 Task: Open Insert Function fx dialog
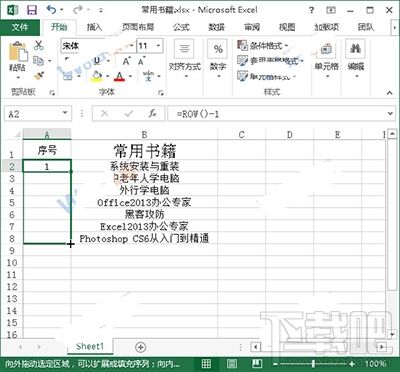point(153,114)
